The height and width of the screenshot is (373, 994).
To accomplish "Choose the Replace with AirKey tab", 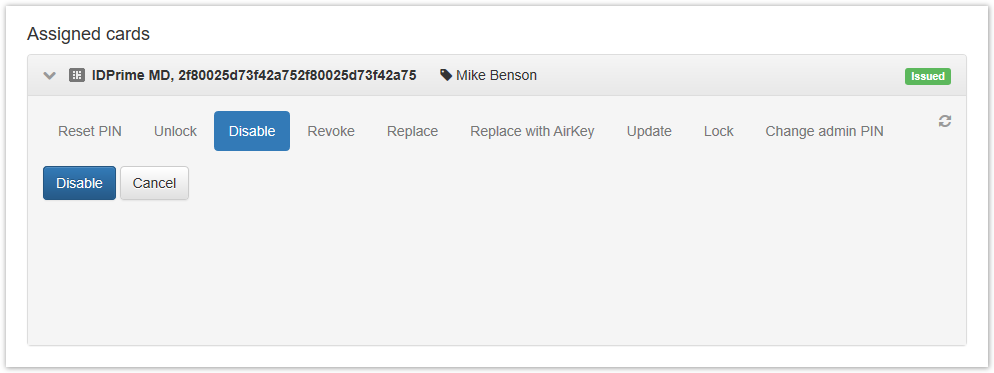I will (532, 131).
